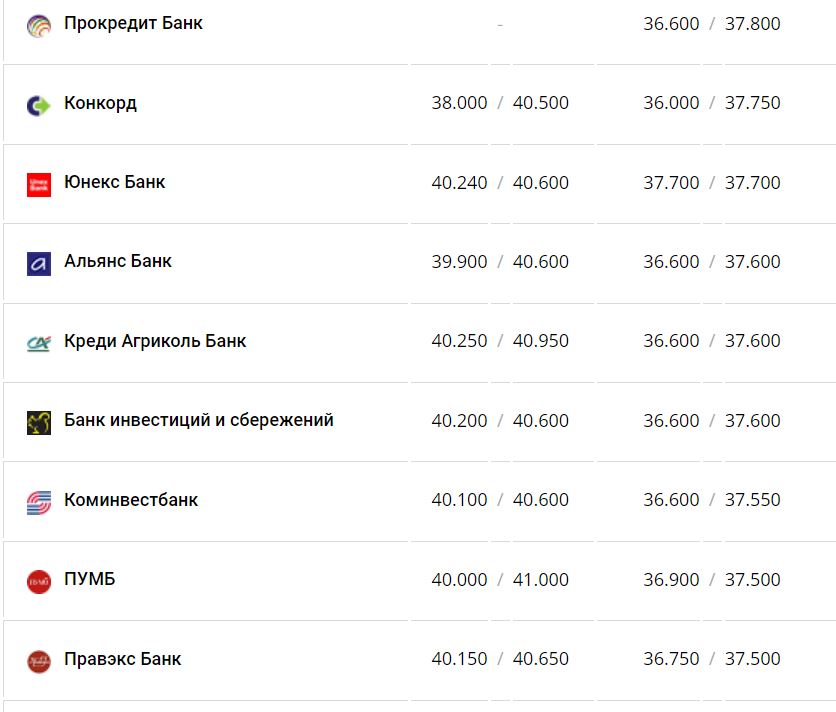Click the Альянс Банк logo icon
Image resolution: width=836 pixels, height=712 pixels.
[x=39, y=263]
